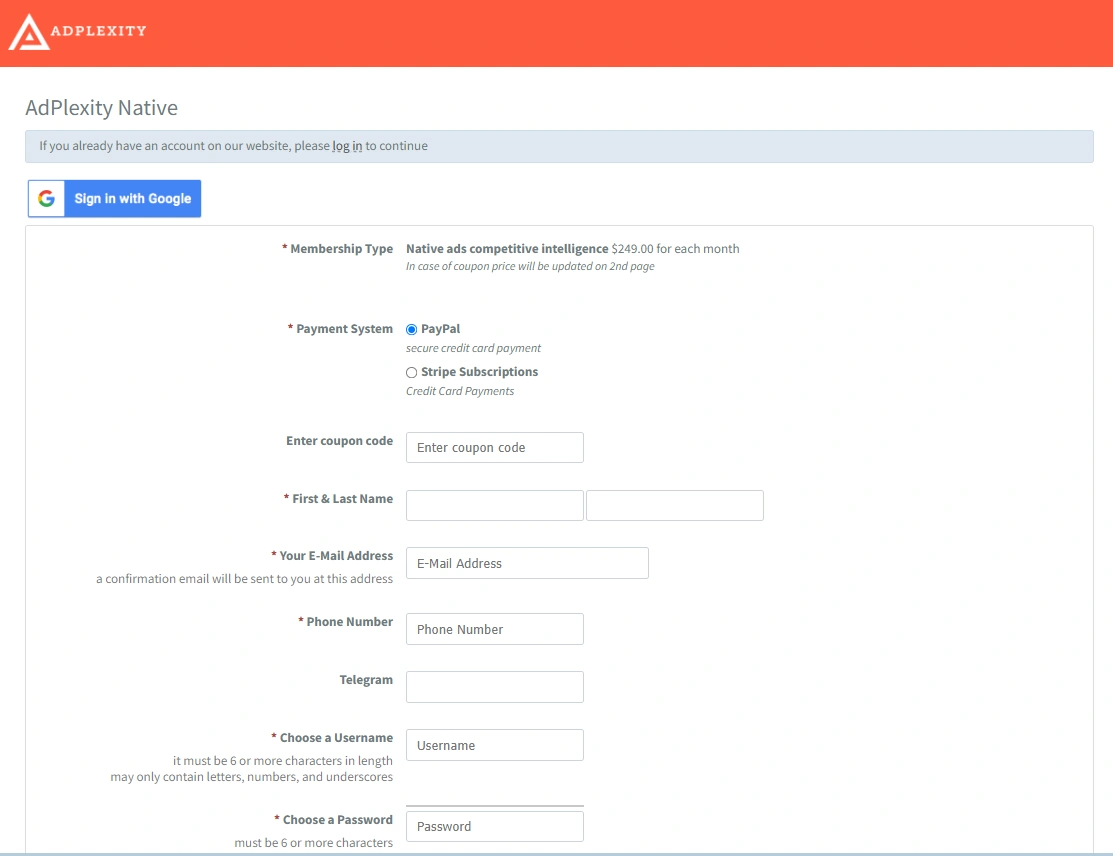Select the Telegram input field

point(495,687)
